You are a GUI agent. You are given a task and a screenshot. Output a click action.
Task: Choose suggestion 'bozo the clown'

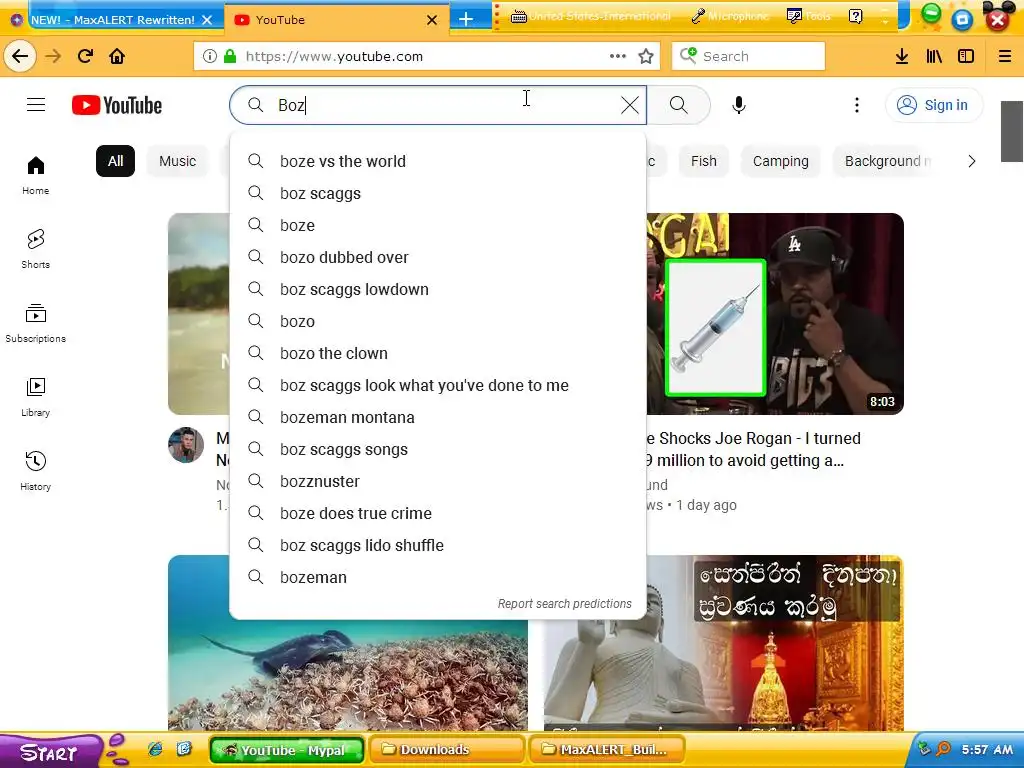pos(438,353)
